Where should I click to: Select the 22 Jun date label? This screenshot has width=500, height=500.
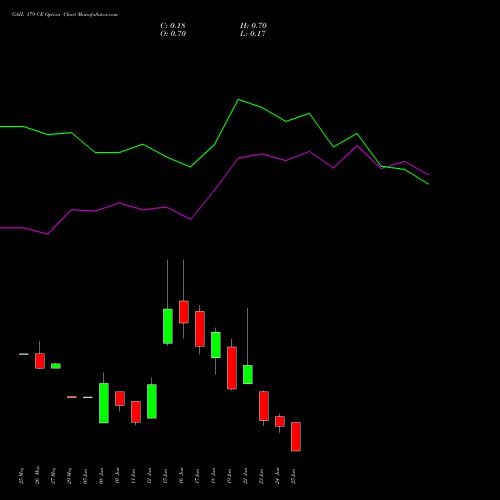246,476
